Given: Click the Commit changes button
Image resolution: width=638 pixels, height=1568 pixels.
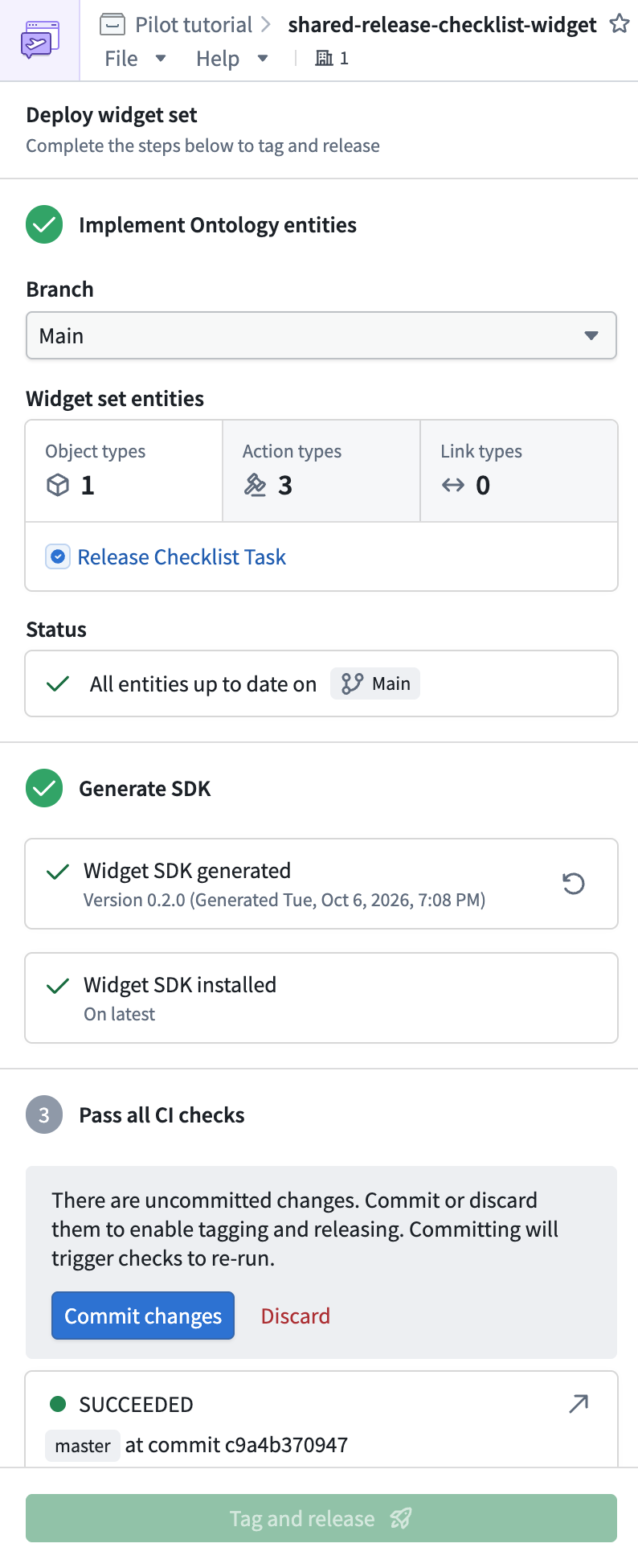Looking at the screenshot, I should click(x=143, y=1316).
